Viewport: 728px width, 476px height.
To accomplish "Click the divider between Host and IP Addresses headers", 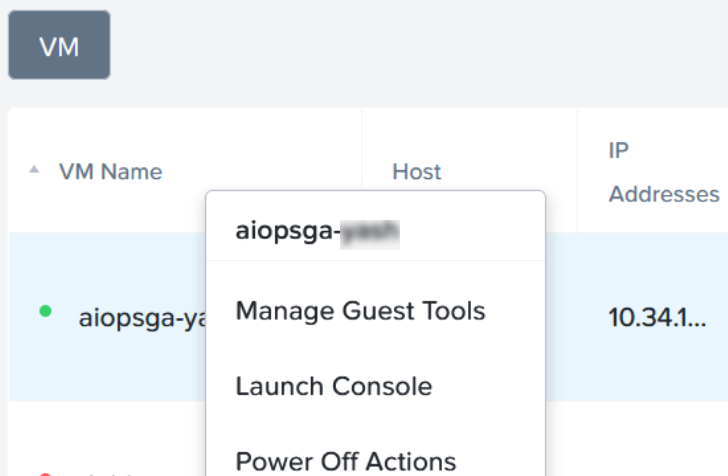I will click(x=577, y=171).
